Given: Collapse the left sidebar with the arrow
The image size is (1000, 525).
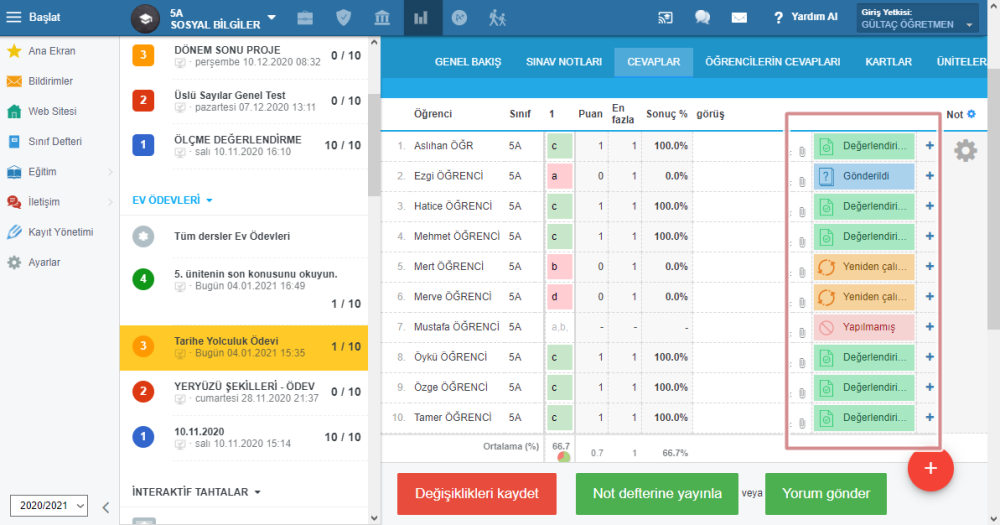Looking at the screenshot, I should [x=106, y=508].
